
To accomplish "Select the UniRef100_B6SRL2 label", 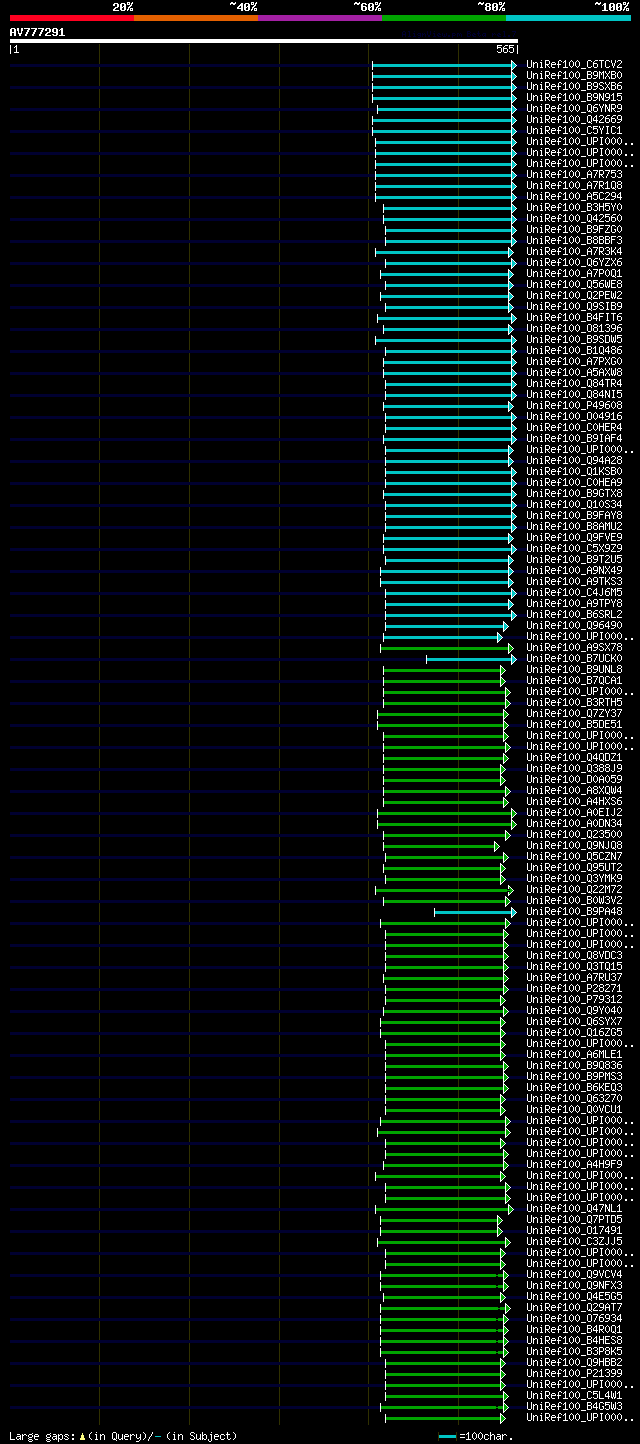I will [x=574, y=614].
